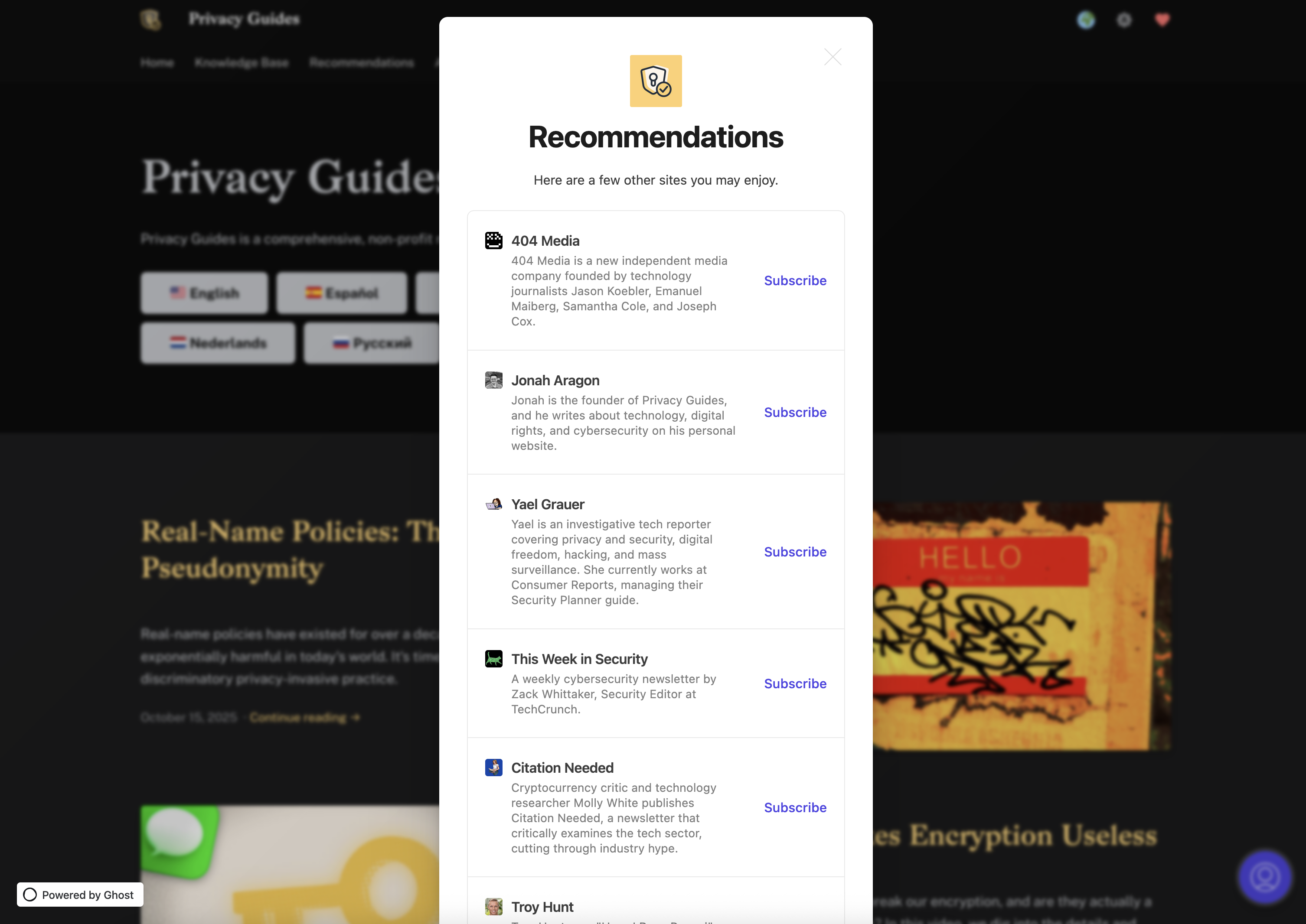Open the circular Ghost portal button bottom right
Screen dimensions: 1306x924
point(1264,877)
